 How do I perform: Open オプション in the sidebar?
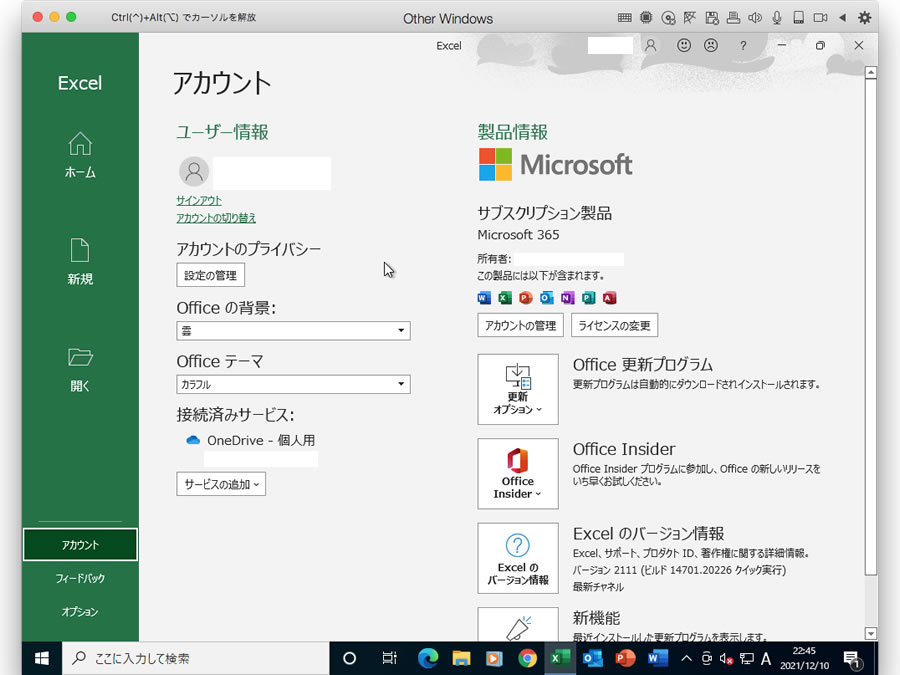80,611
